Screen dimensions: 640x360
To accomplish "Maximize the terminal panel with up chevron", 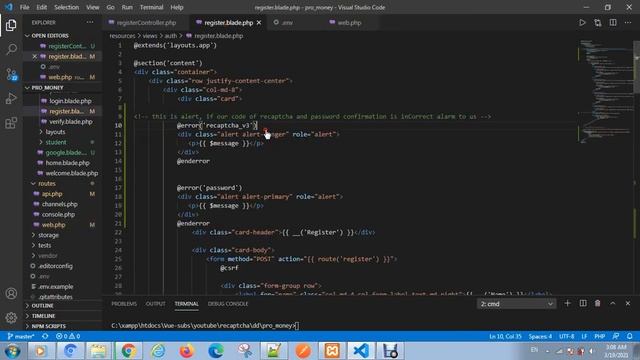I will pos(613,304).
